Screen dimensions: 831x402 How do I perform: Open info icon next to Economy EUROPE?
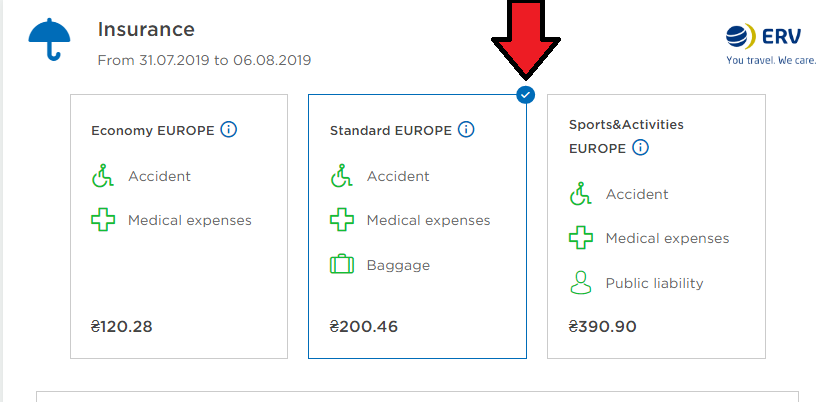[228, 129]
